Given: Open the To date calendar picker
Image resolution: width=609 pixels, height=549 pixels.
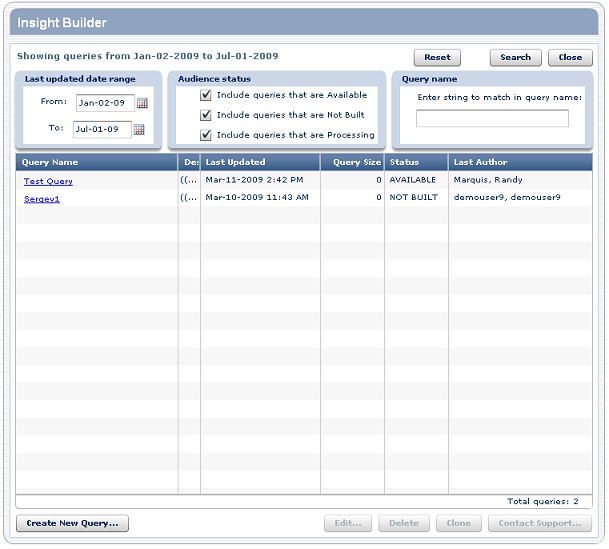Looking at the screenshot, I should pos(139,129).
